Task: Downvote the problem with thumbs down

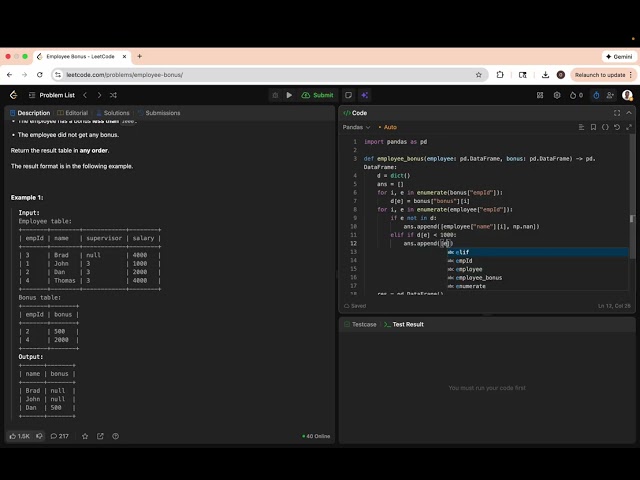Action: (40, 436)
